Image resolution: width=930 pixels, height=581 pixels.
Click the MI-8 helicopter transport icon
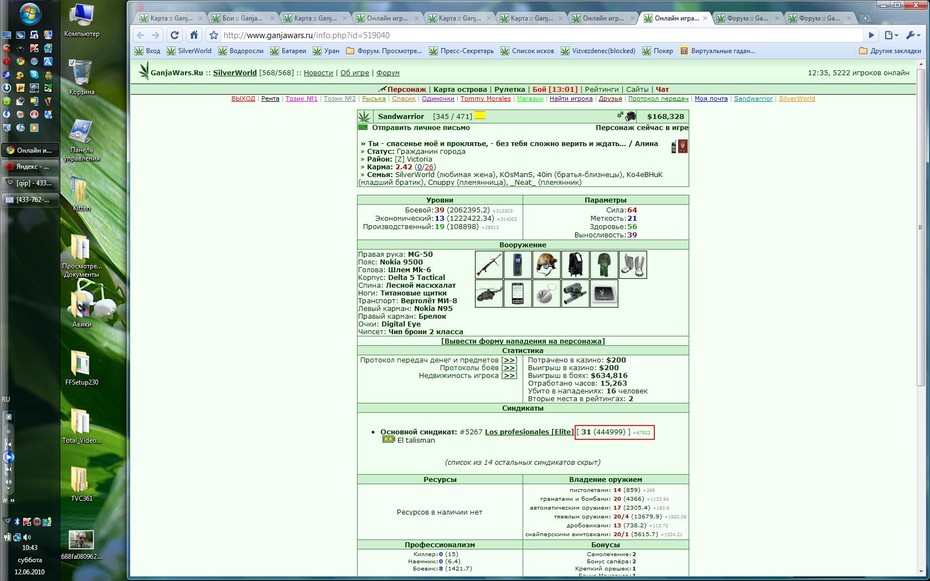[489, 293]
